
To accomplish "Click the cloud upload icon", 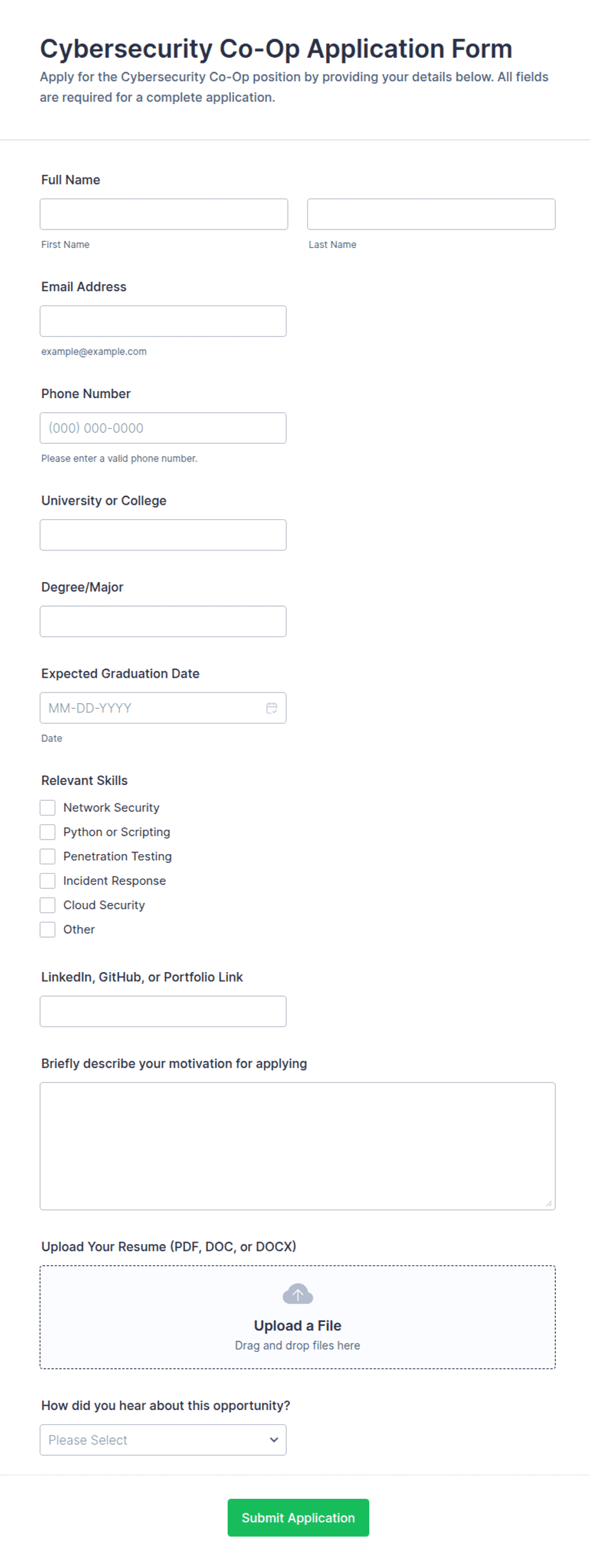I will 298,1294.
